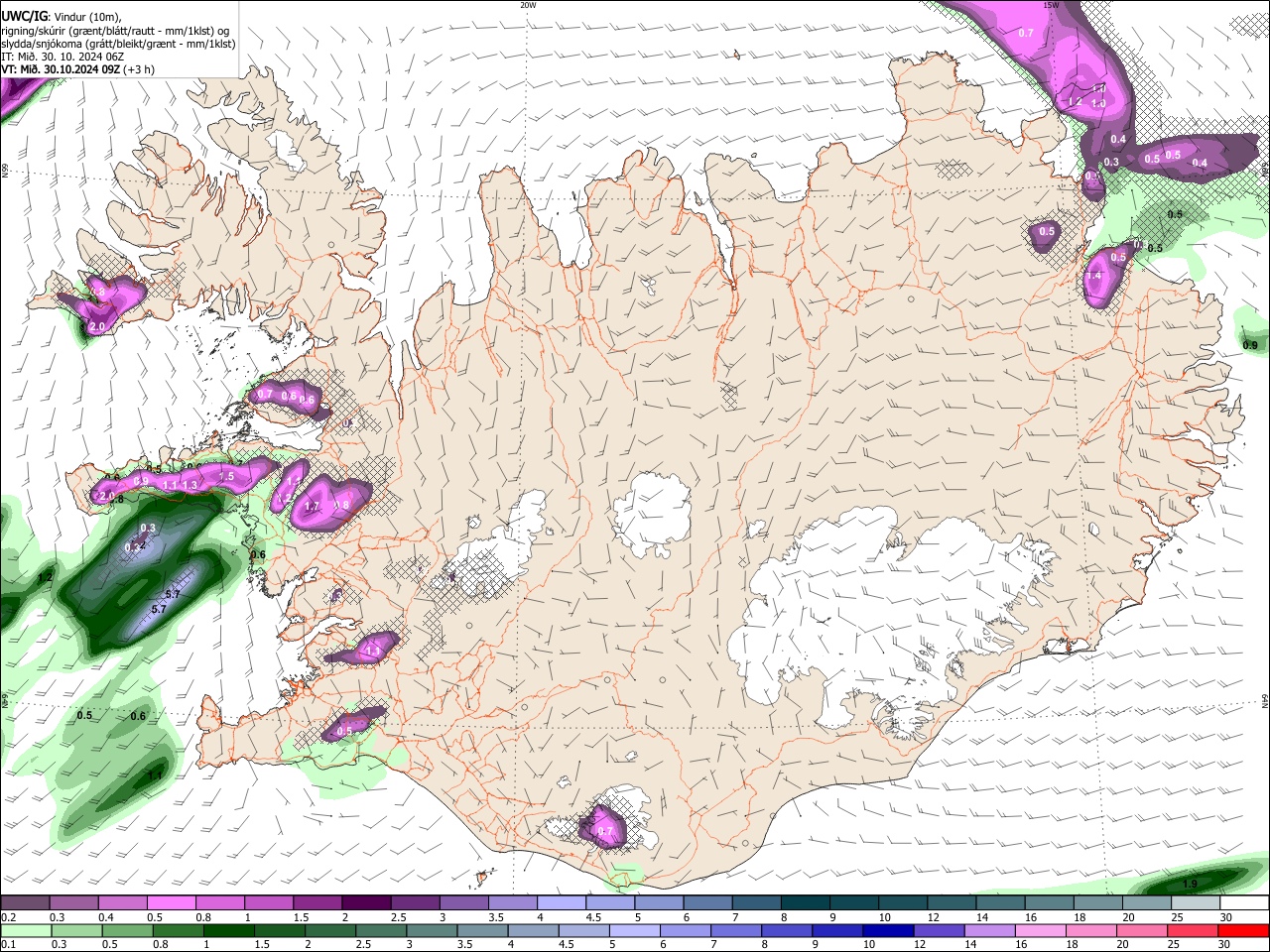1270x952 pixels.
Task: Select the white snow swatch after label 30
Action: [x=1245, y=902]
